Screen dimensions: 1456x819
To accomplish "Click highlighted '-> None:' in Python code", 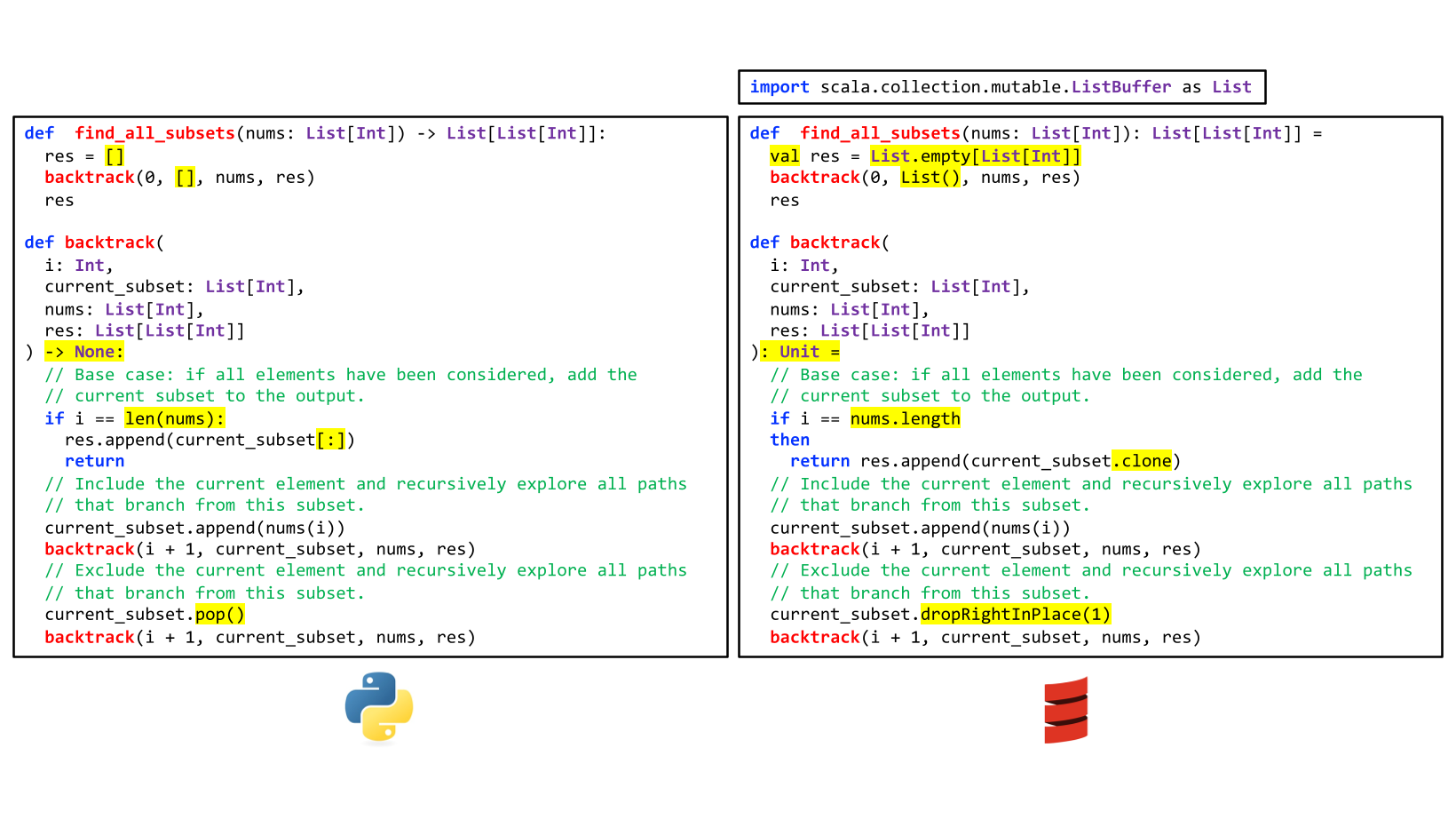I will (84, 352).
